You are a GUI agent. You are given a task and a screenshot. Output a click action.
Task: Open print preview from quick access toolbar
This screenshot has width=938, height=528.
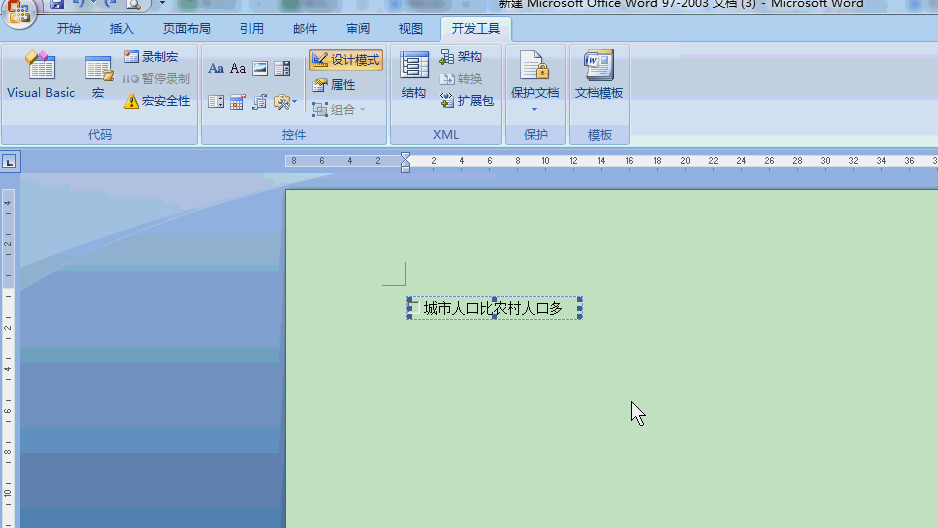click(134, 4)
